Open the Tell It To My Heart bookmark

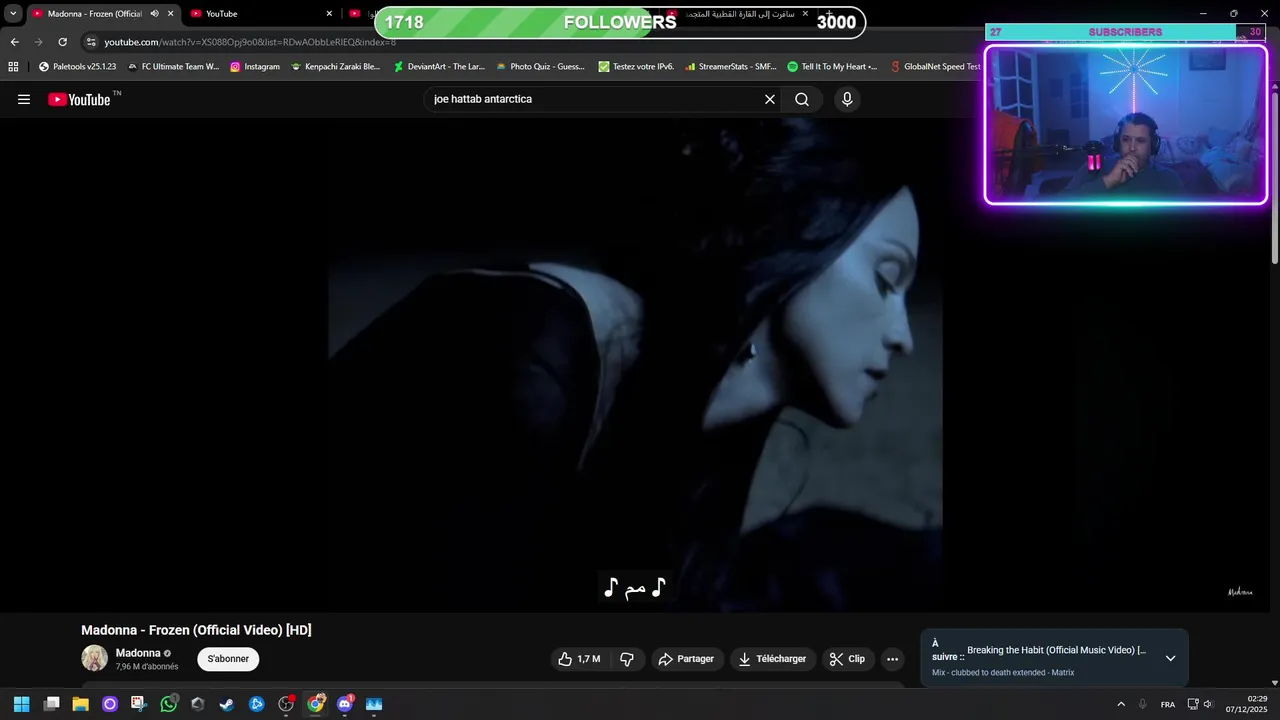[832, 67]
